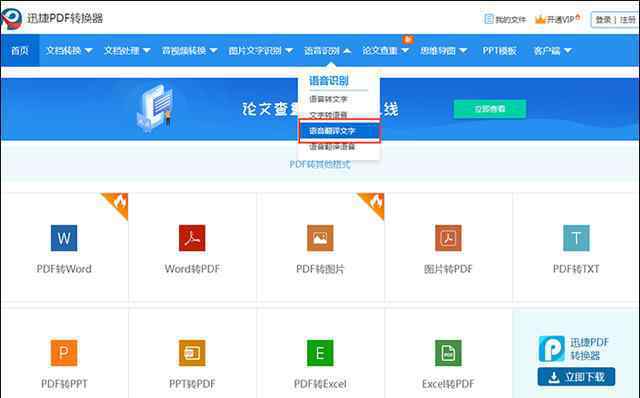Open the 图片文字识别 dropdown
This screenshot has height=398, width=640.
(x=260, y=51)
